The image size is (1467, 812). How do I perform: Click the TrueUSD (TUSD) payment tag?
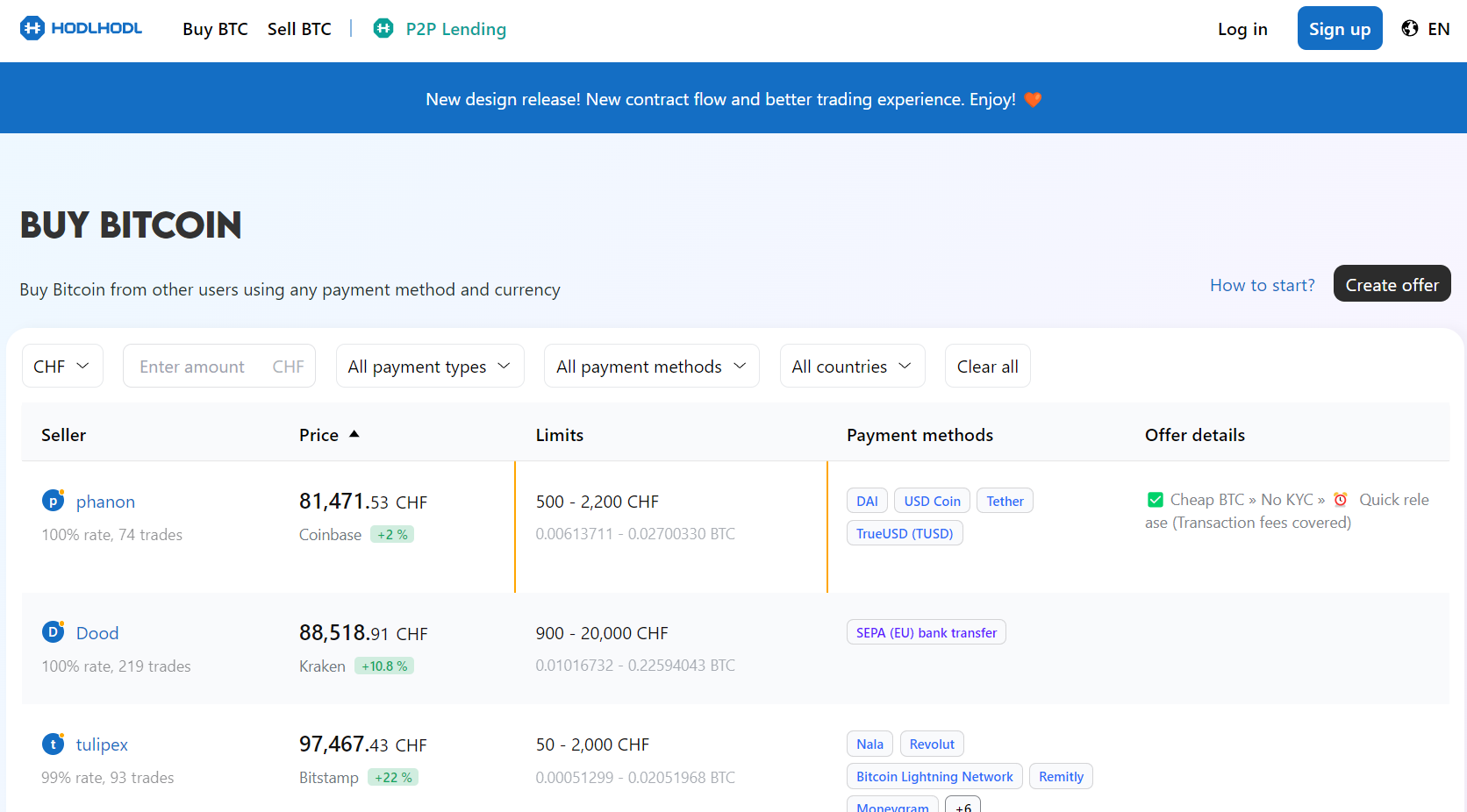pos(905,533)
